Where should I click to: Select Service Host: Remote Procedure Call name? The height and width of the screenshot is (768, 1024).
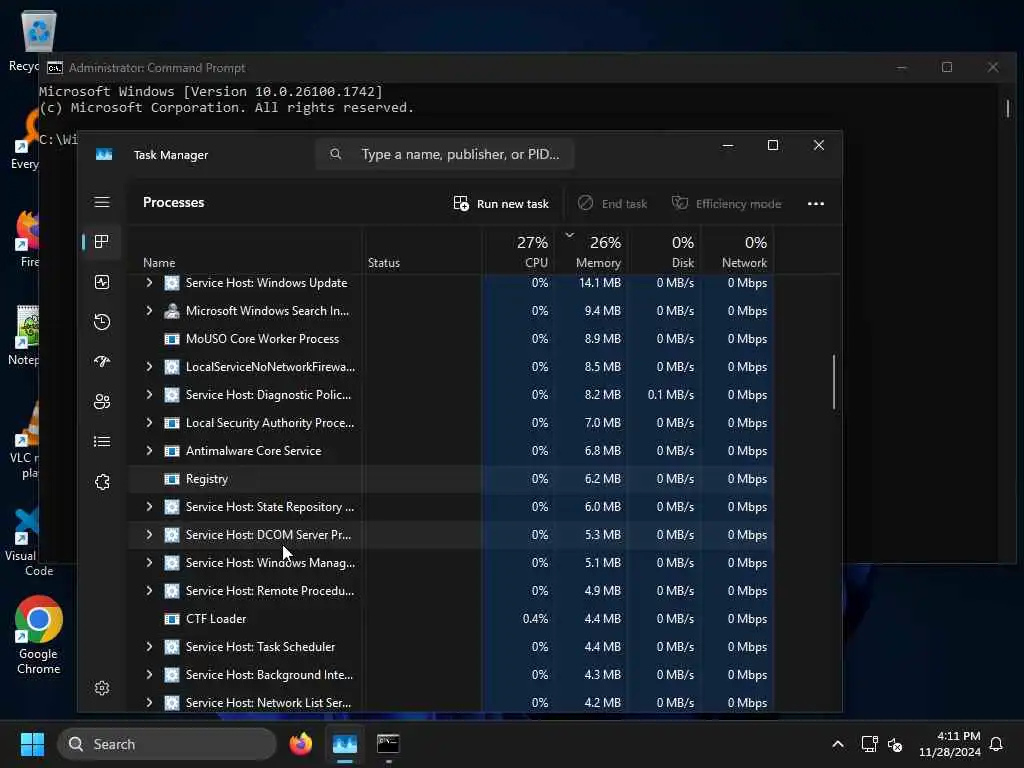click(270, 591)
